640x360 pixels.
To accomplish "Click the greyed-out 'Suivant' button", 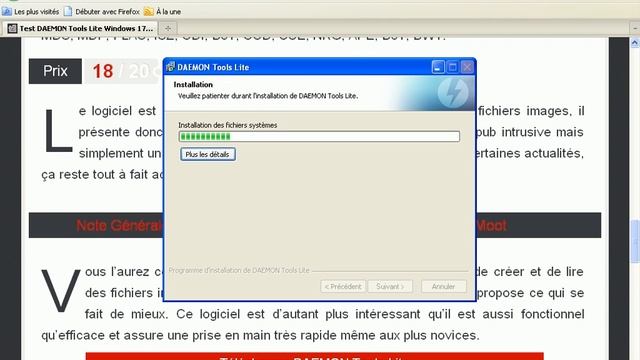I will [390, 287].
